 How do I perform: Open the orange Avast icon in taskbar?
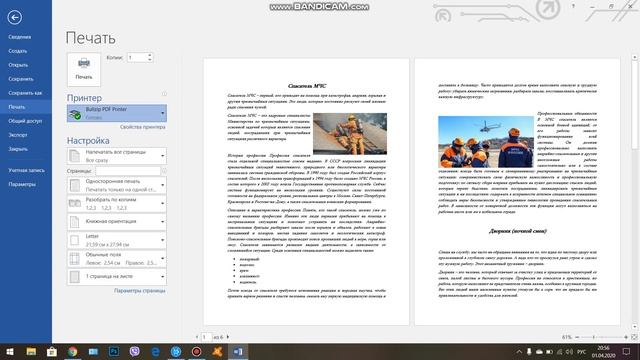[218, 351]
